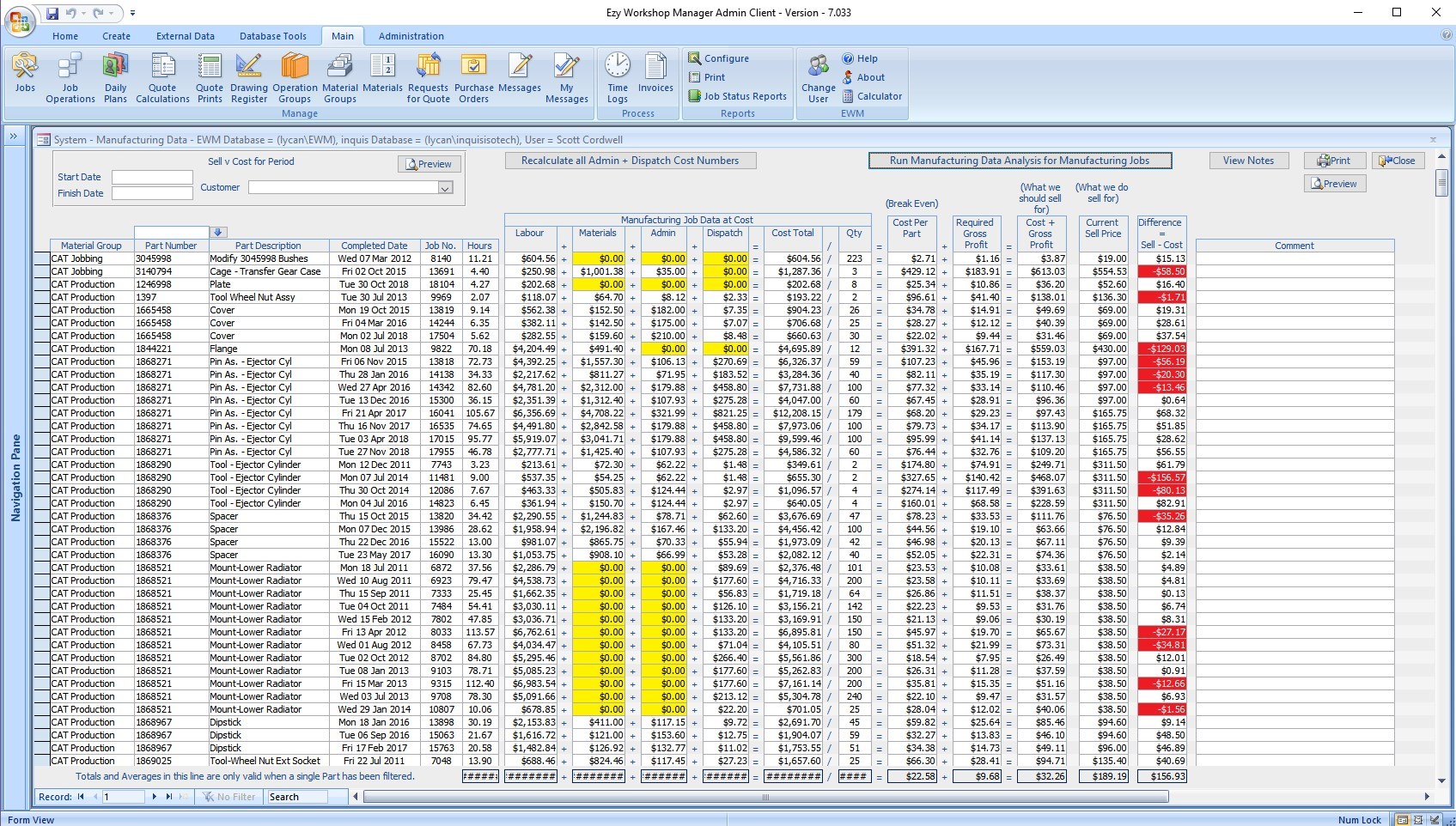The width and height of the screenshot is (1456, 826).
Task: Switch to the Database Tools tab
Action: click(x=272, y=36)
